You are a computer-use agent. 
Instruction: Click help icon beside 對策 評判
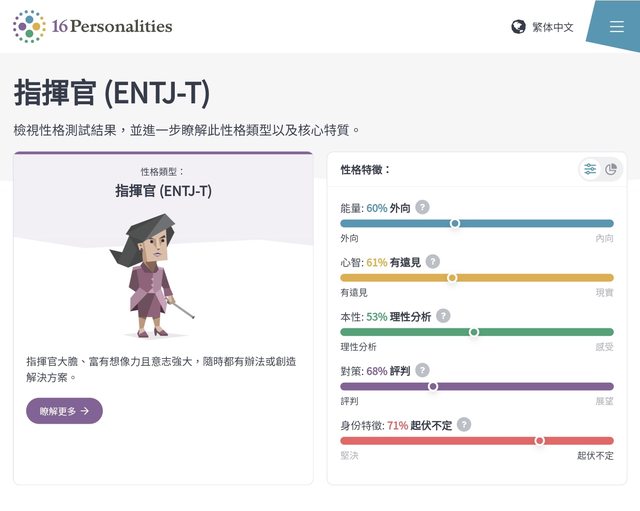click(x=422, y=371)
